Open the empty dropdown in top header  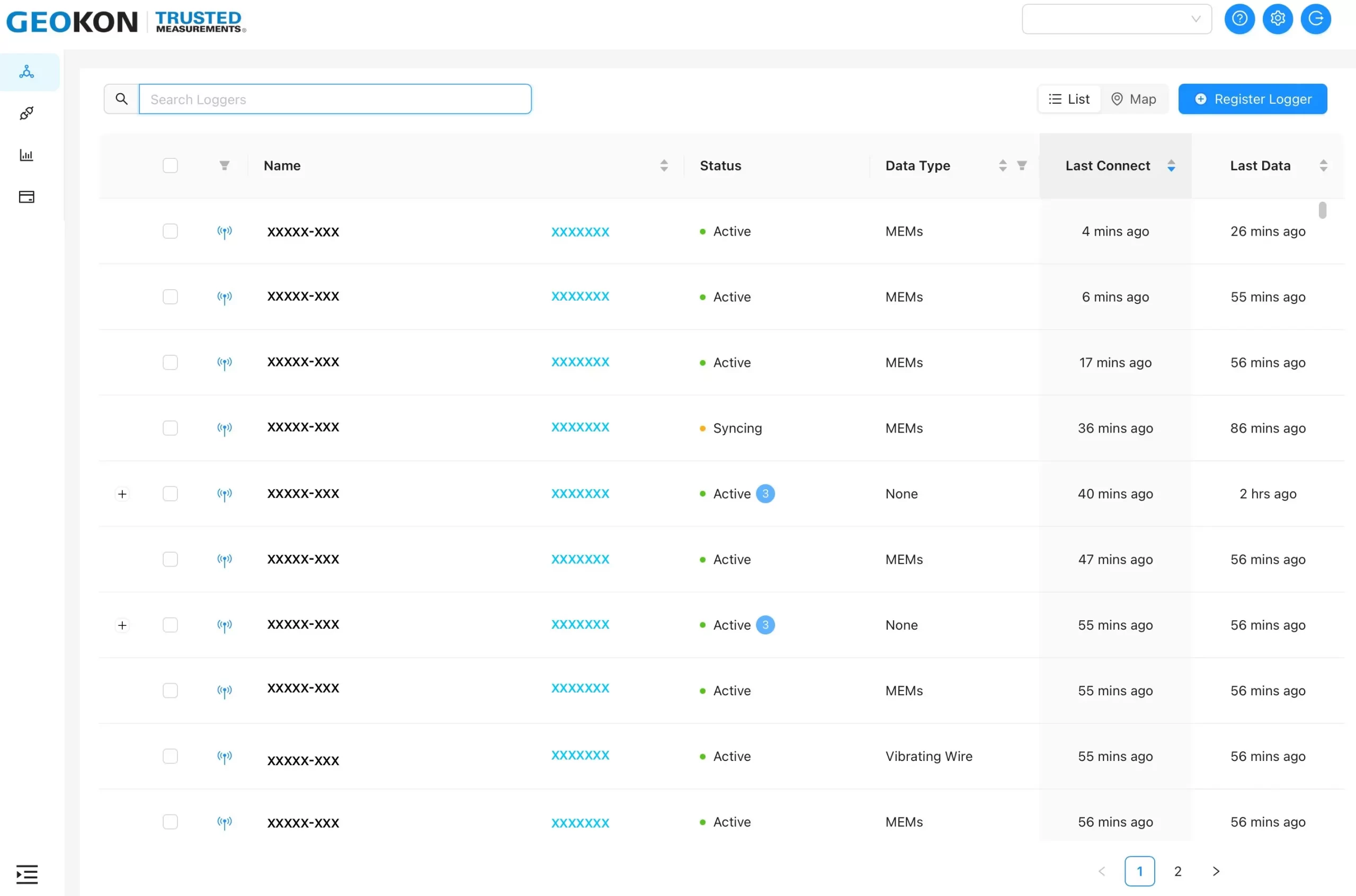[1116, 19]
